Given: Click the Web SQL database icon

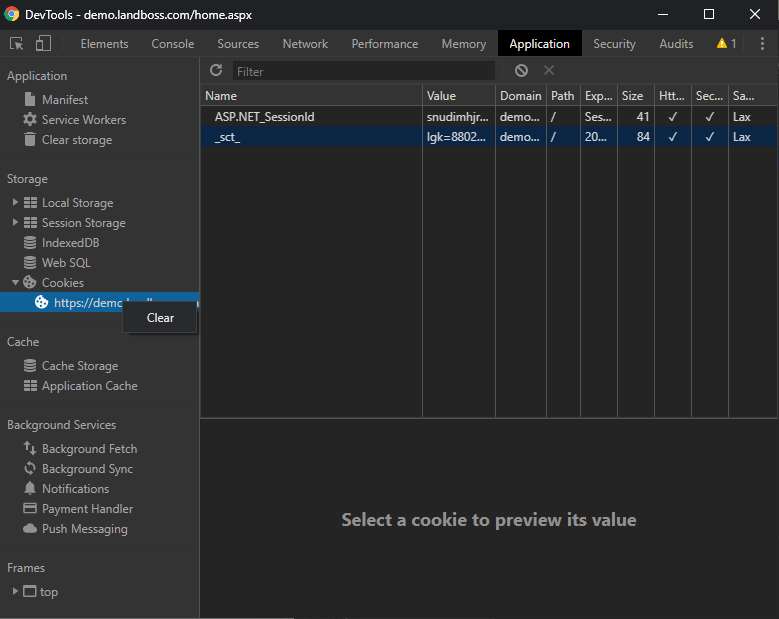Looking at the screenshot, I should tap(30, 262).
